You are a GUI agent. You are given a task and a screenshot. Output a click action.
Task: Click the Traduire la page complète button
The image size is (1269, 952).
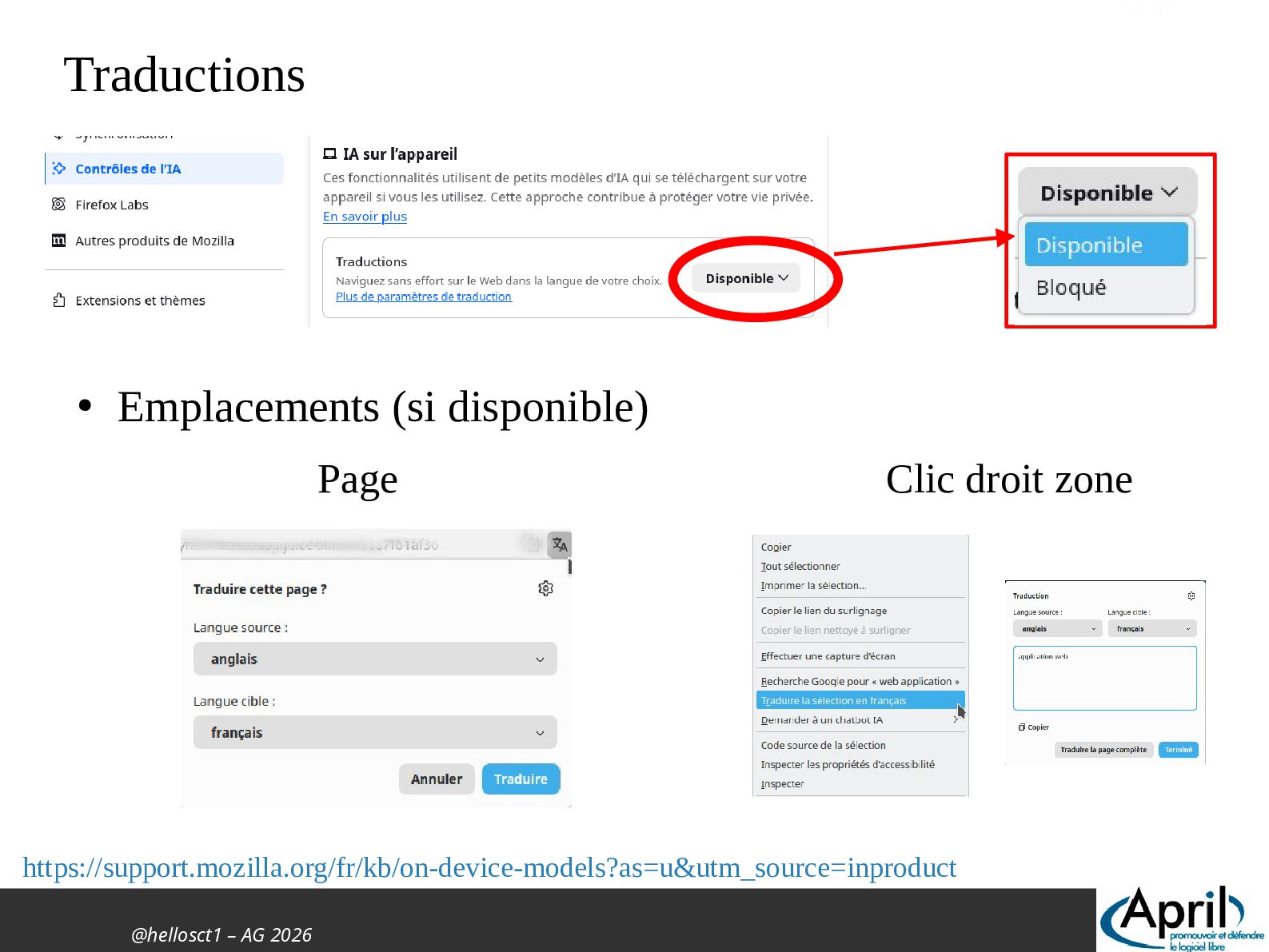(1103, 750)
